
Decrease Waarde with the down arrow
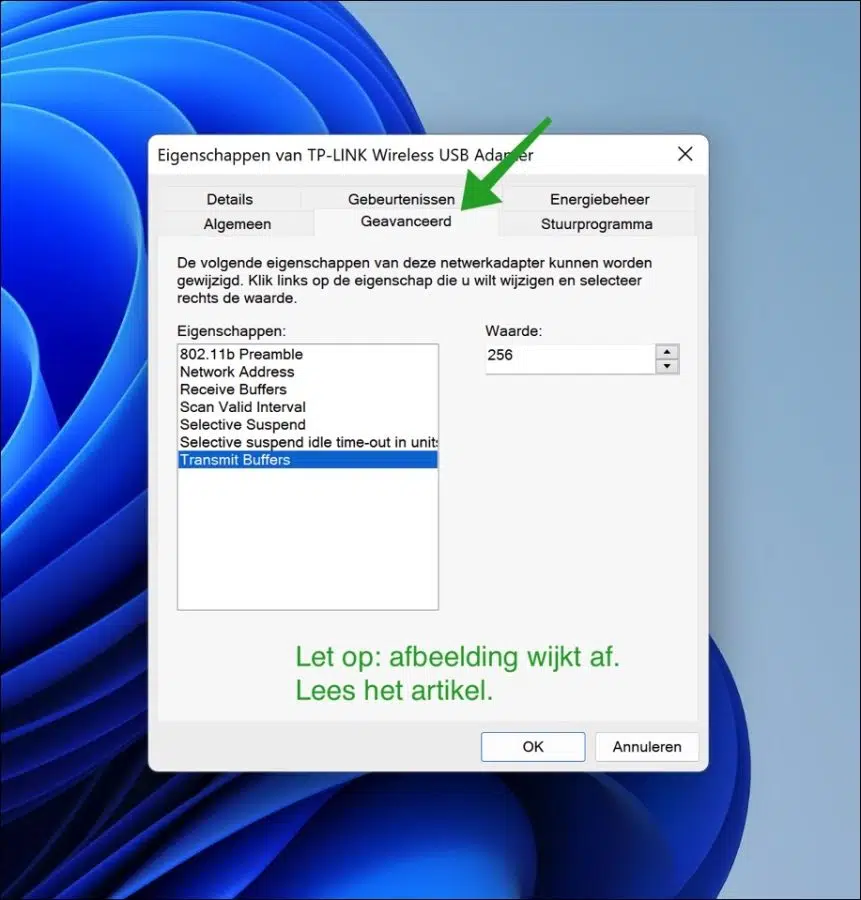[667, 366]
